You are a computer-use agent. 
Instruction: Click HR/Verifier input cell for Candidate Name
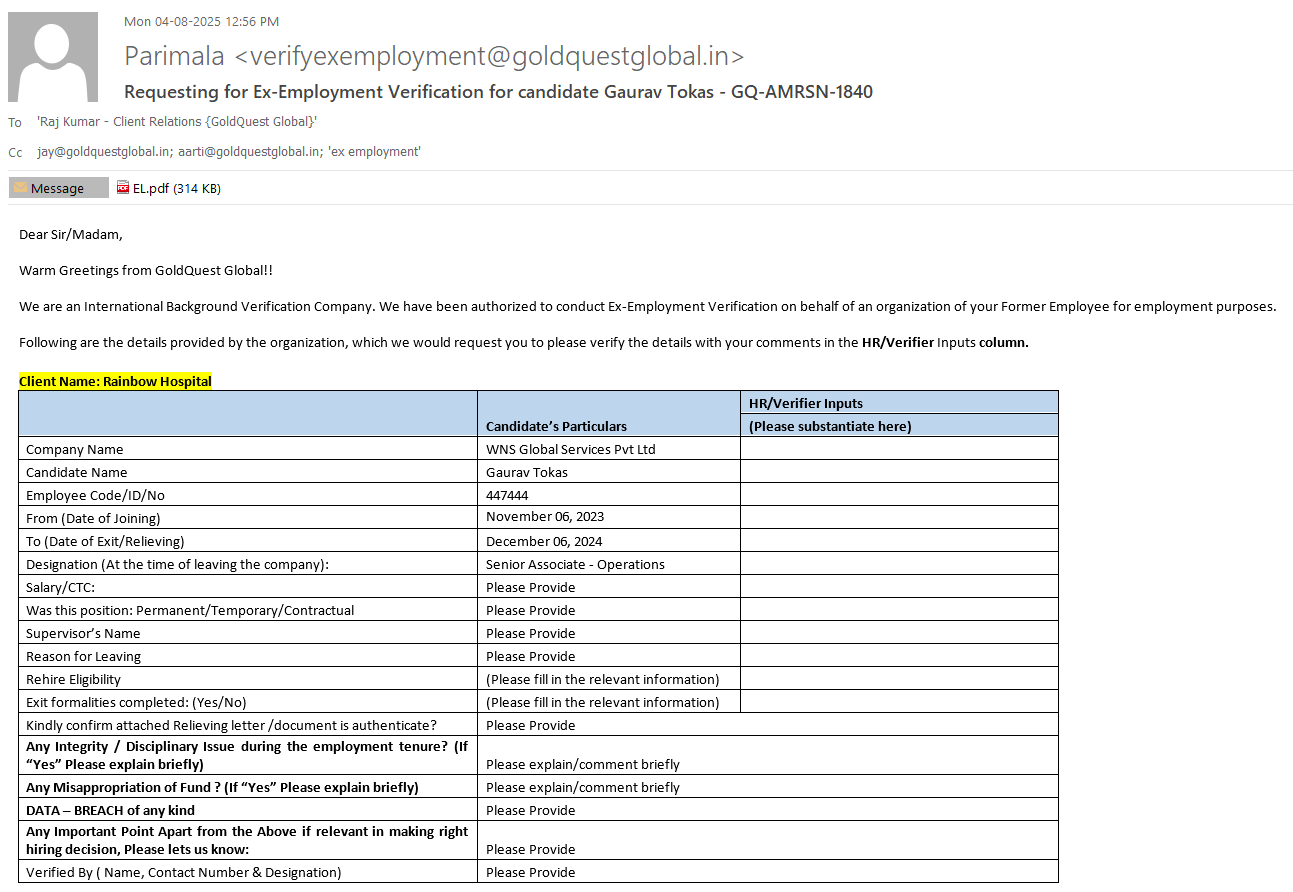point(898,472)
